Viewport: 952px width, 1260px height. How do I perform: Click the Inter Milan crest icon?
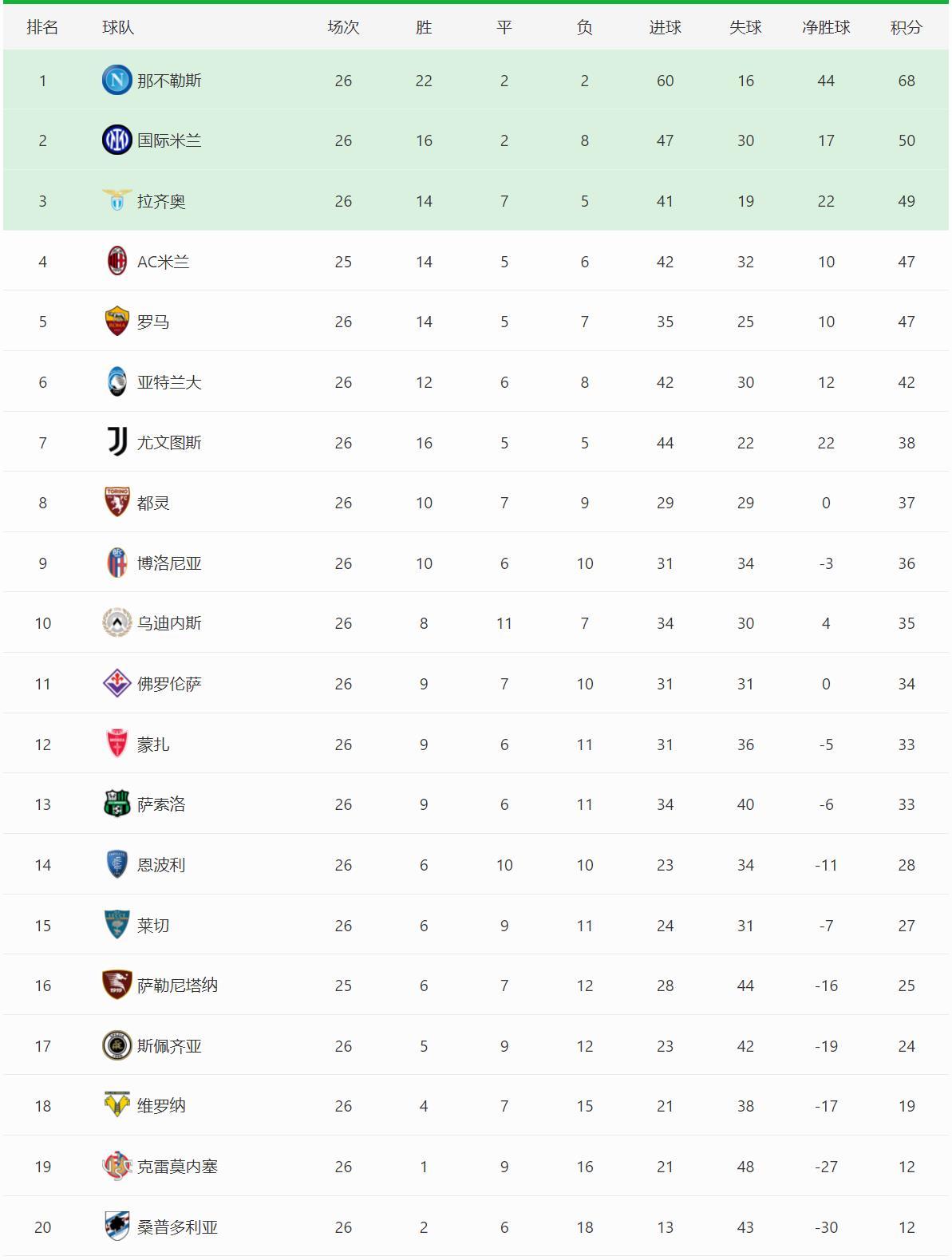pyautogui.click(x=117, y=140)
